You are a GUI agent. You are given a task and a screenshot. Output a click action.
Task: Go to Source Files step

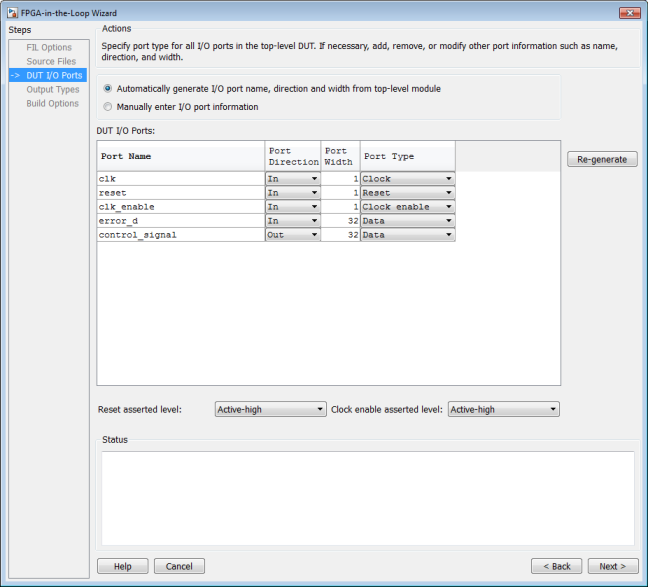click(x=51, y=62)
